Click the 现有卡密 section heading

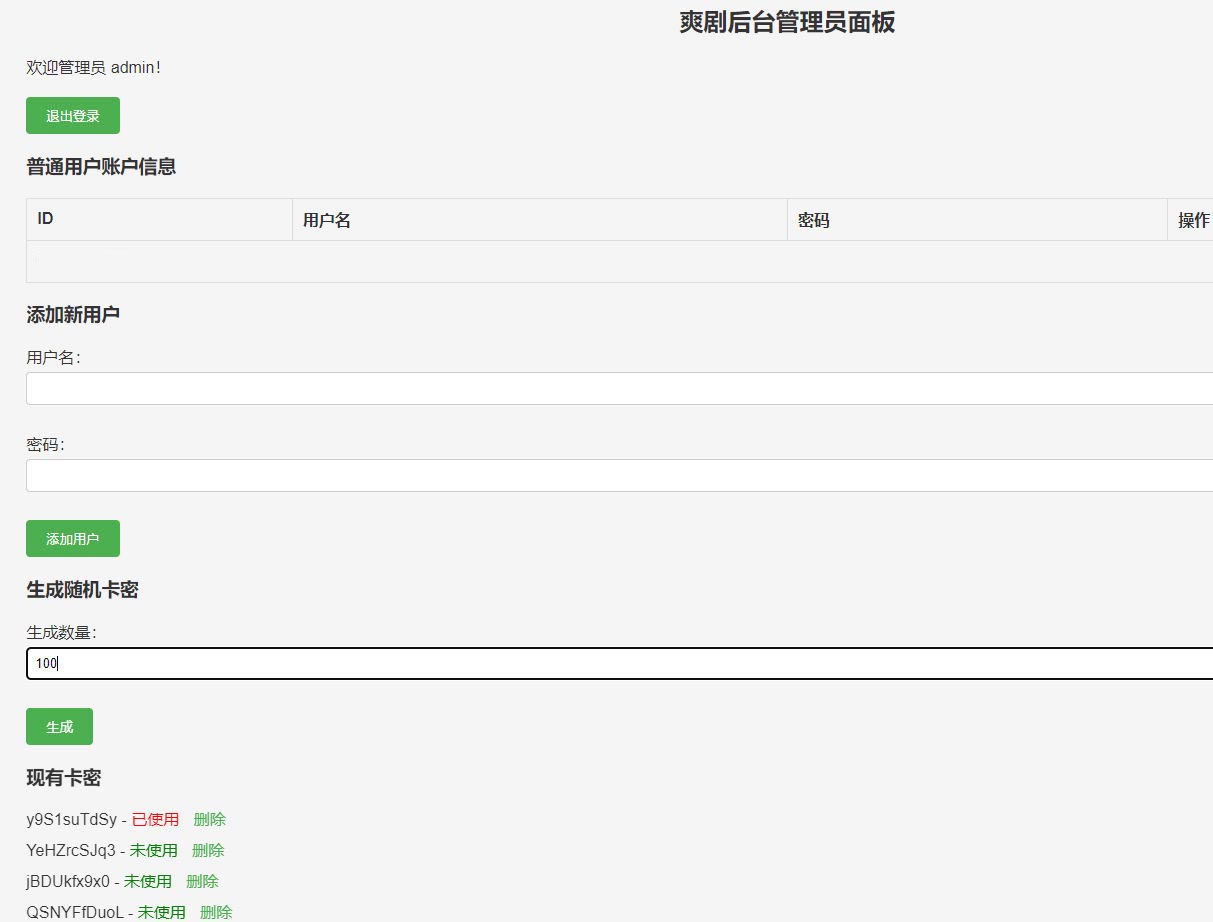pos(62,777)
